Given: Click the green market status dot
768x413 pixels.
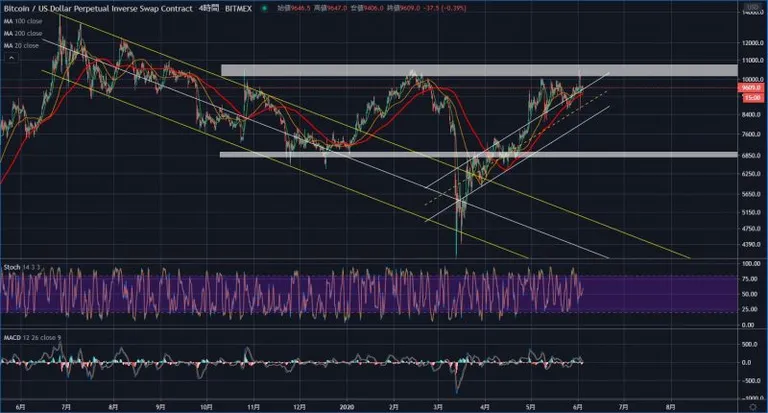Looking at the screenshot, I should pos(264,8).
